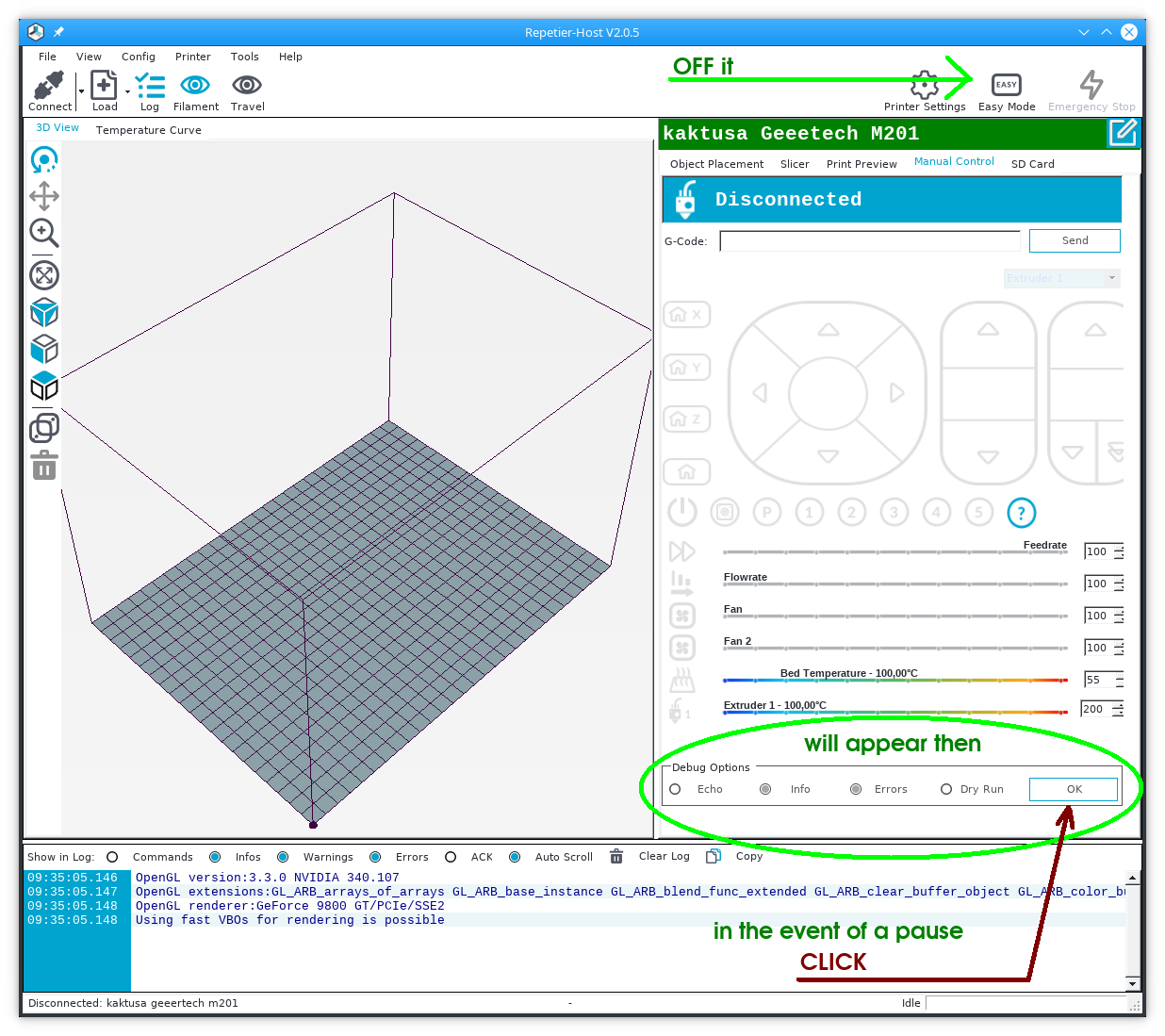Adjust the Flowrate slider
1165x1036 pixels.
point(895,584)
